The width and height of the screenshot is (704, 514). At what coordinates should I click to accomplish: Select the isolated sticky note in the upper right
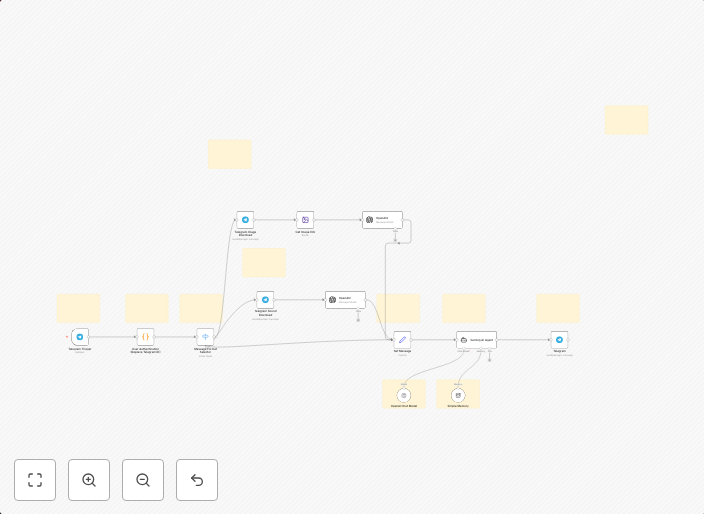(627, 120)
